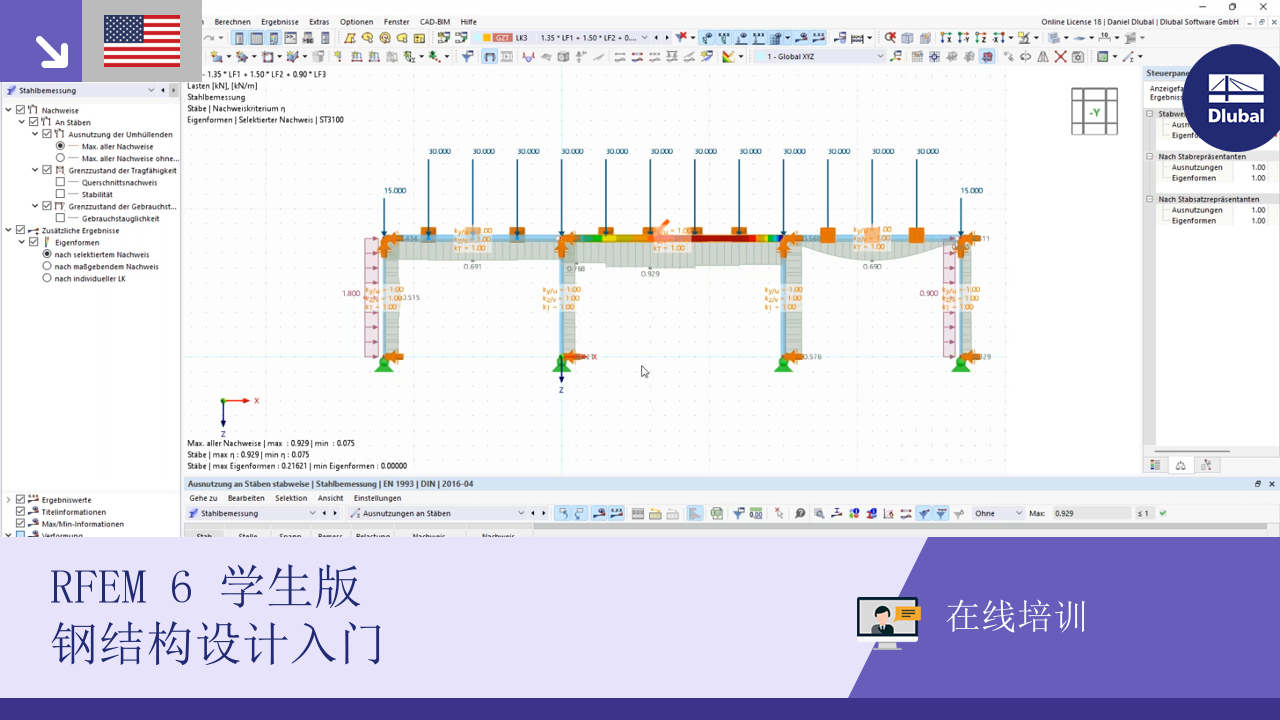Click next load combination arrow

pyautogui.click(x=667, y=38)
